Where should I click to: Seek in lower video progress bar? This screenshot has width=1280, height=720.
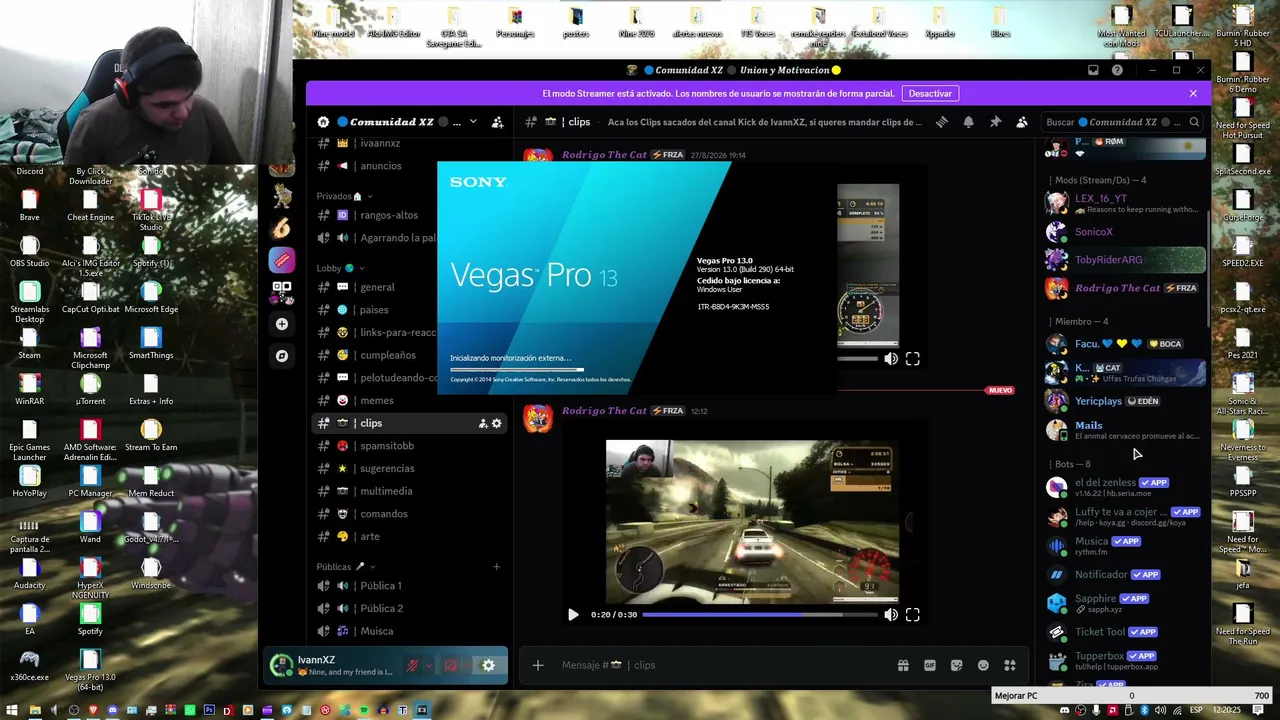759,615
